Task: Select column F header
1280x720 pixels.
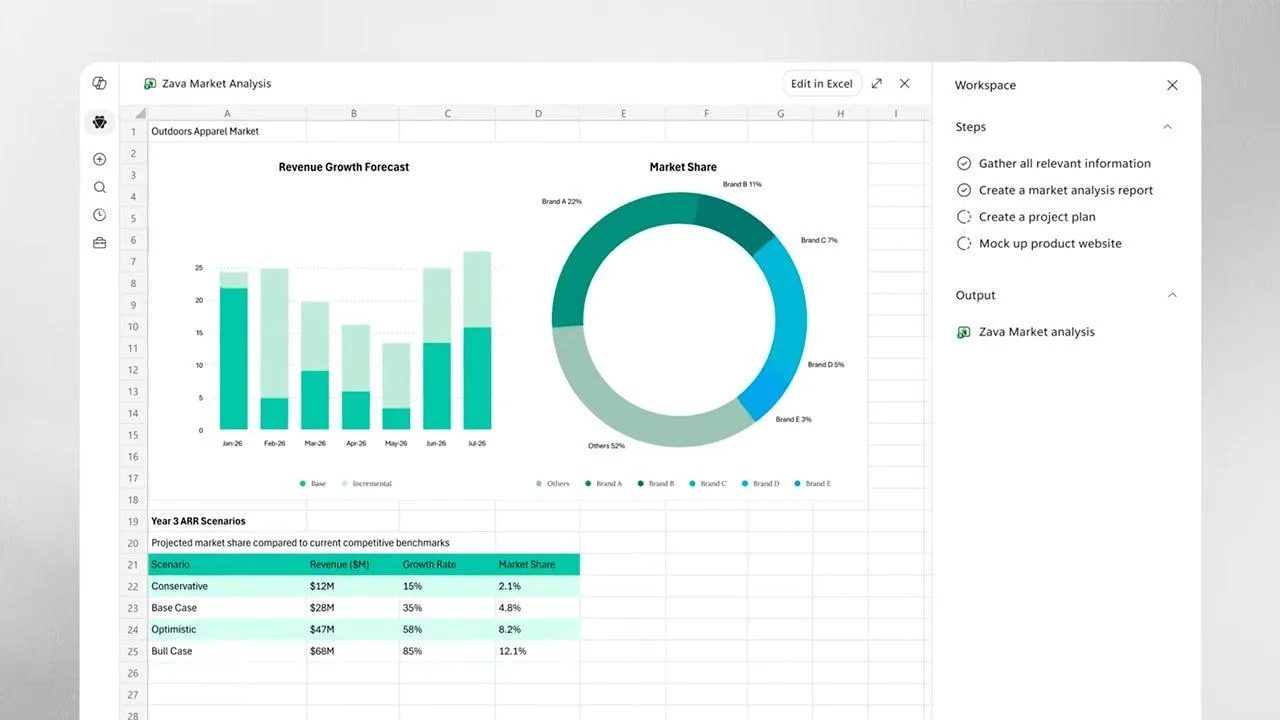Action: coord(706,113)
